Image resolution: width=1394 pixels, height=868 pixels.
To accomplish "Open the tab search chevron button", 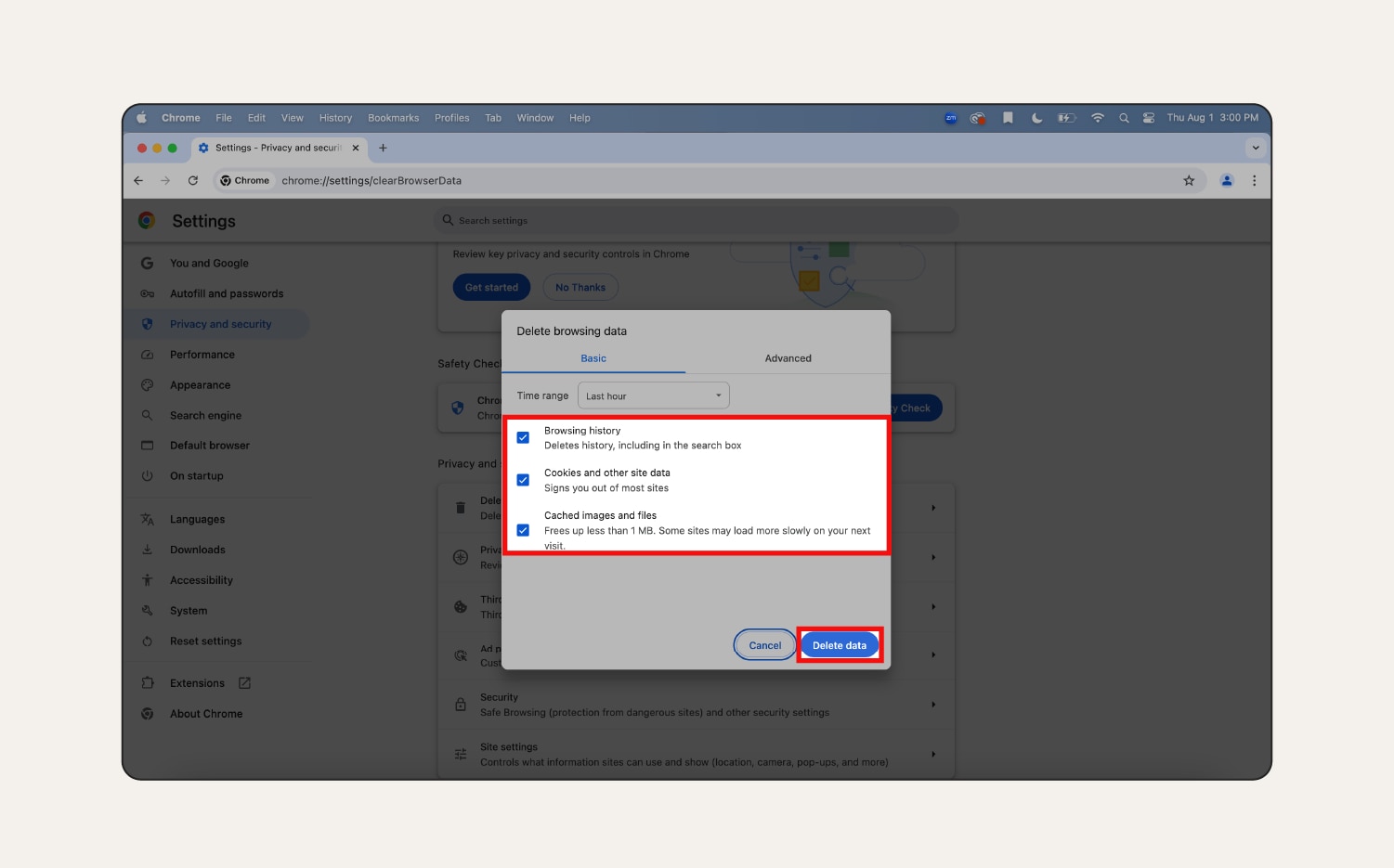I will point(1256,148).
